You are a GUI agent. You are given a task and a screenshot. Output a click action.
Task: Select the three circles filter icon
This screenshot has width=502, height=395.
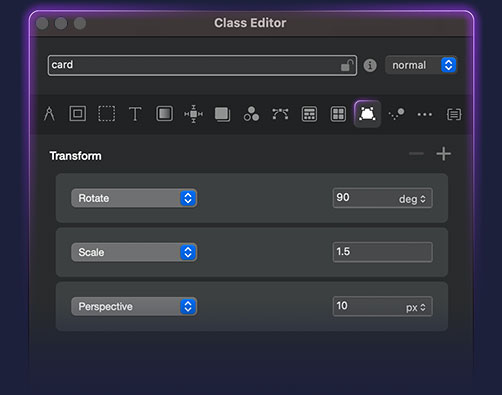(251, 114)
